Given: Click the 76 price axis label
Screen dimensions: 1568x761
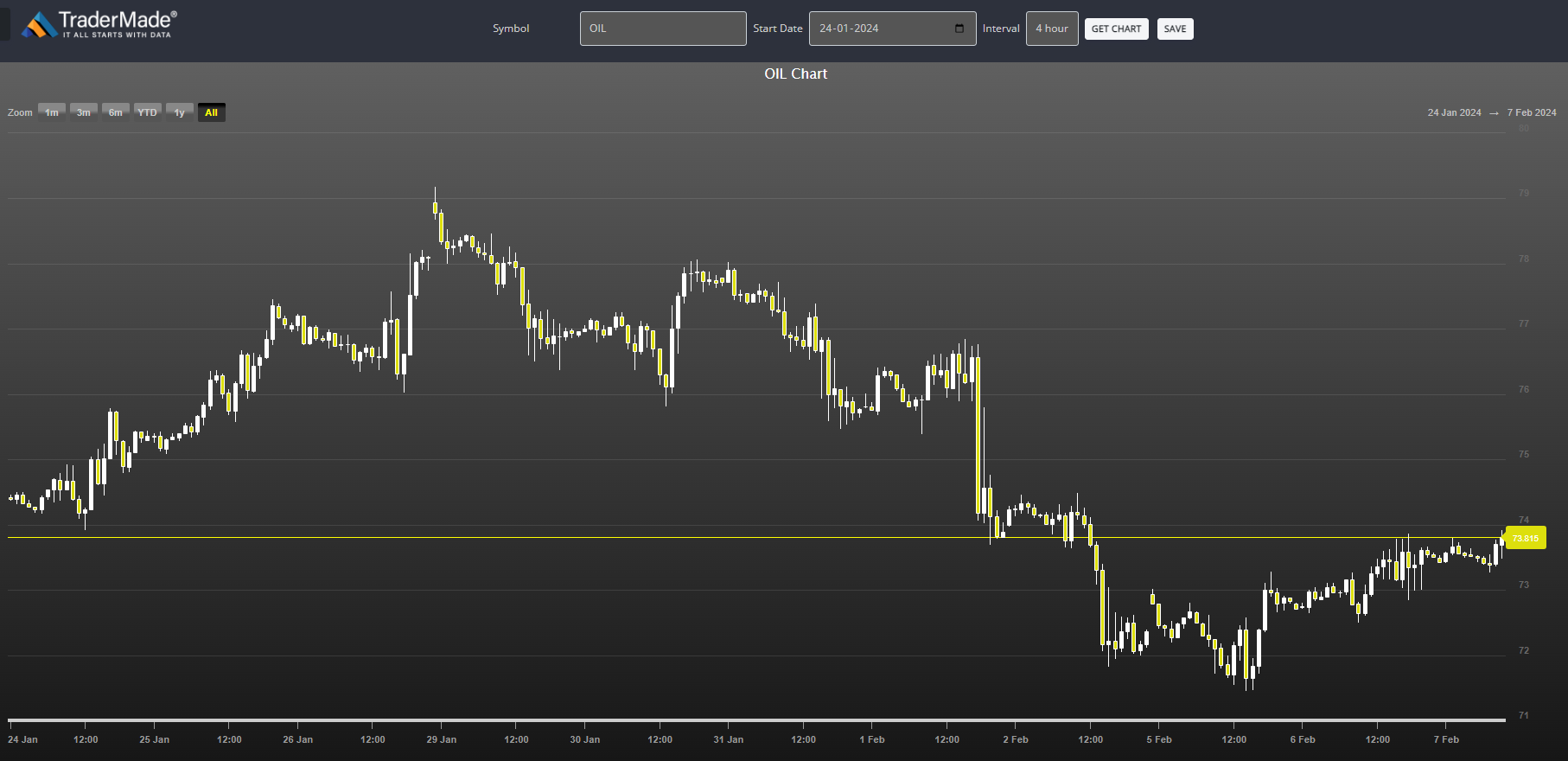Looking at the screenshot, I should [x=1524, y=389].
